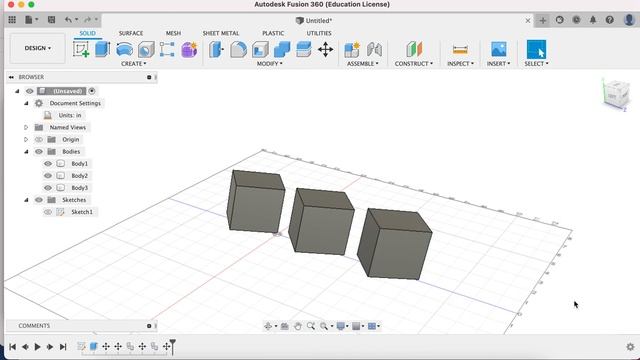This screenshot has height=360, width=640.
Task: Select the Joint tool
Action: (374, 49)
